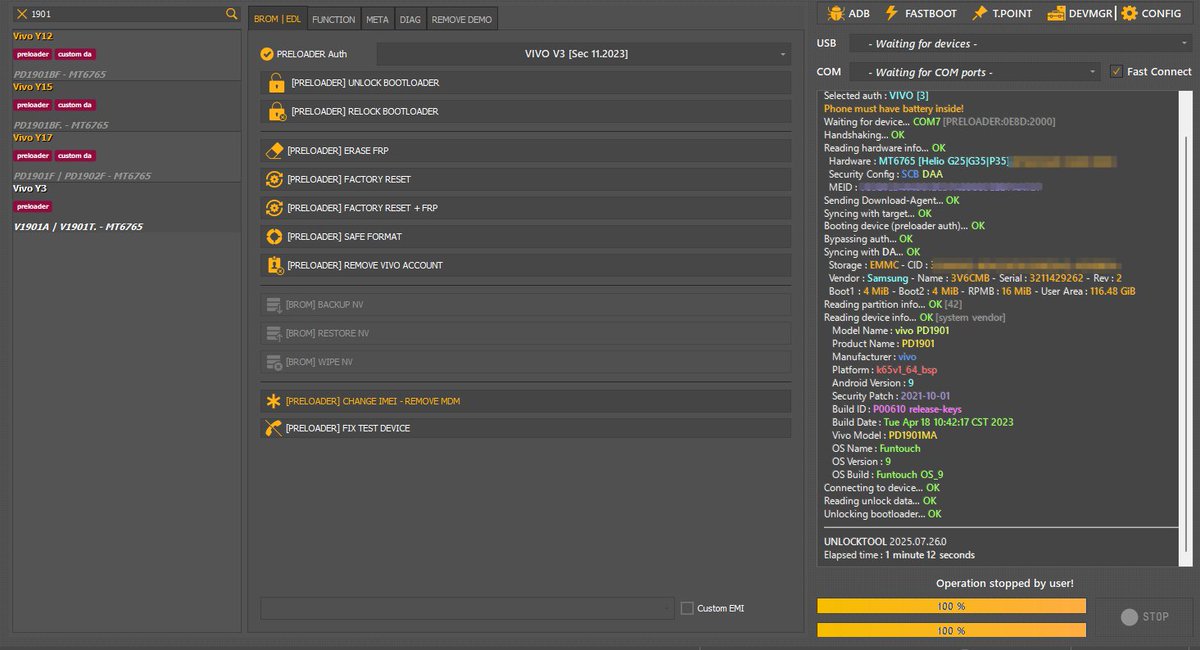Click the model search input field

[x=125, y=14]
